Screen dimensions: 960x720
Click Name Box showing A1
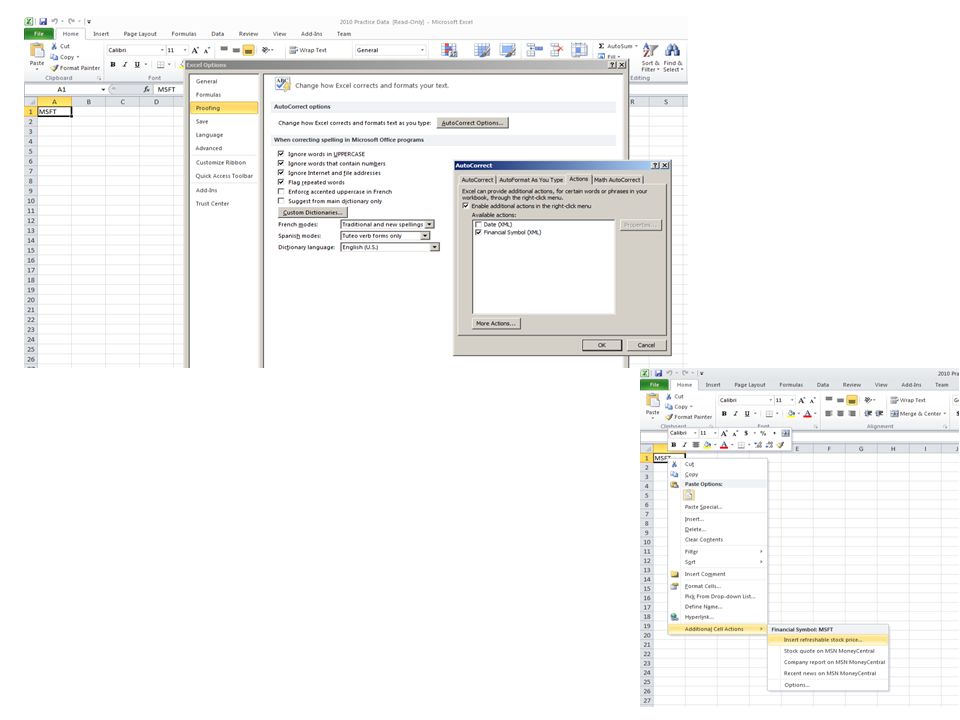coord(62,89)
